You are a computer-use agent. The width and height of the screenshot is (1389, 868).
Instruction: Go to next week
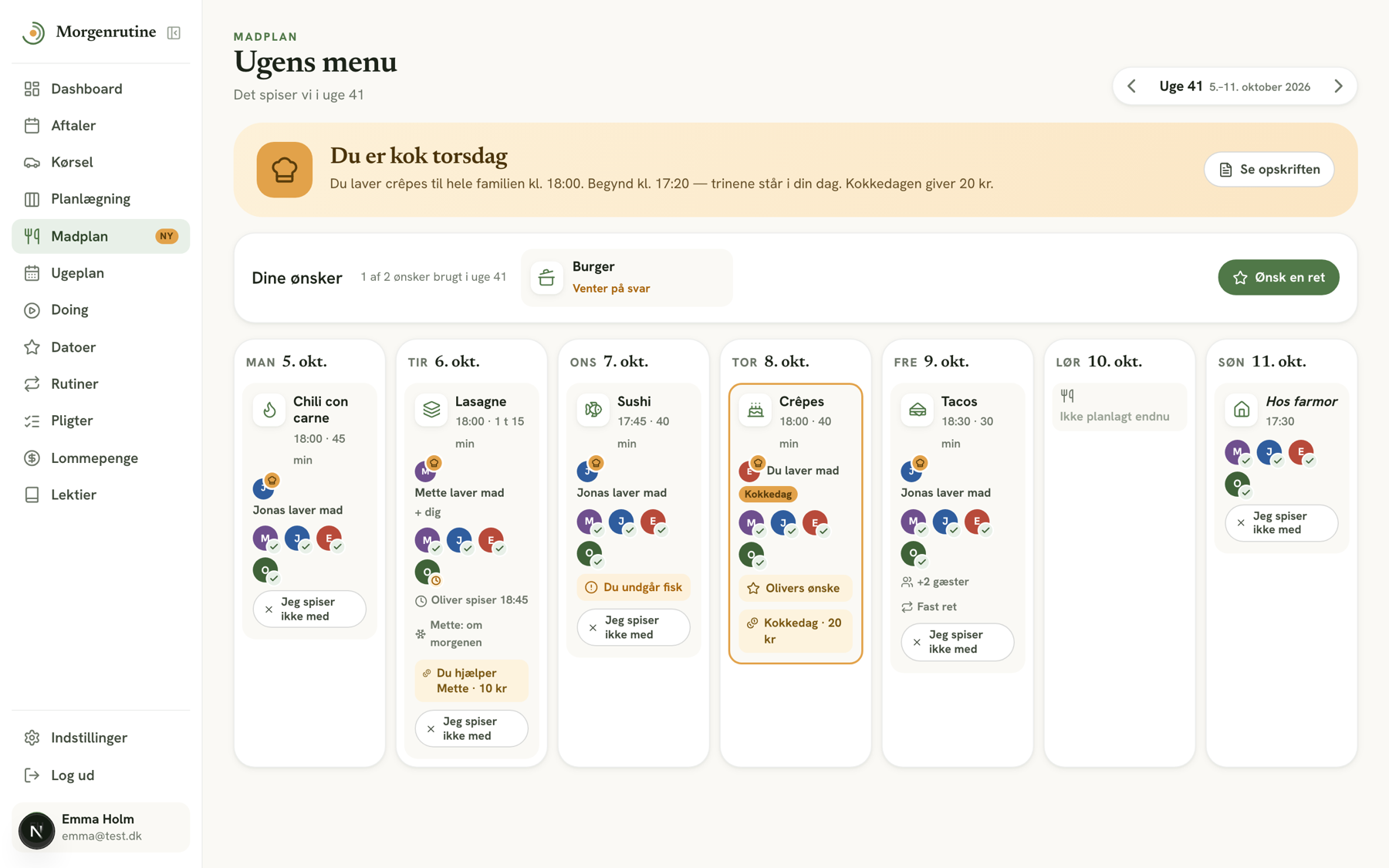click(x=1339, y=86)
